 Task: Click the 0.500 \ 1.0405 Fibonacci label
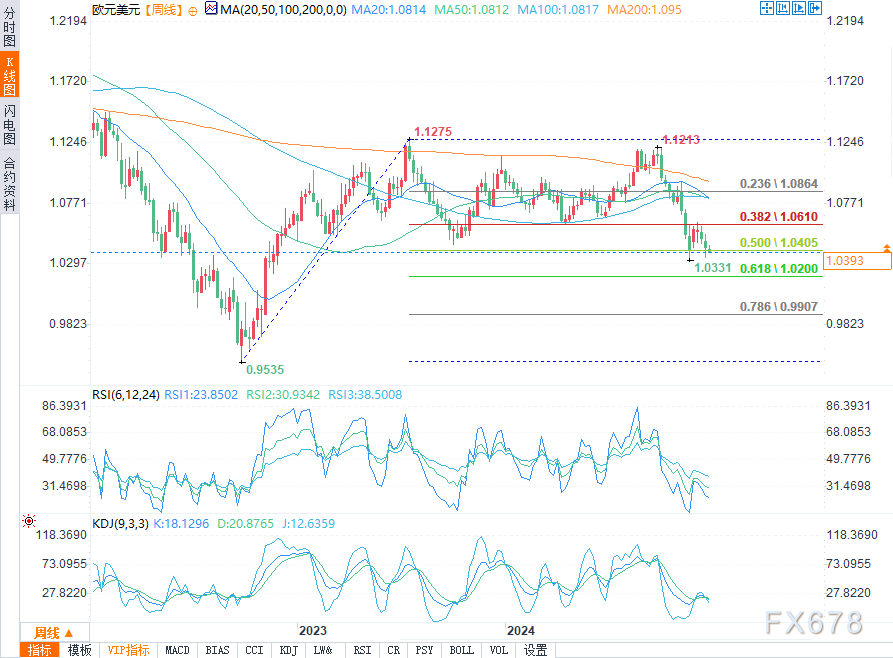(779, 243)
